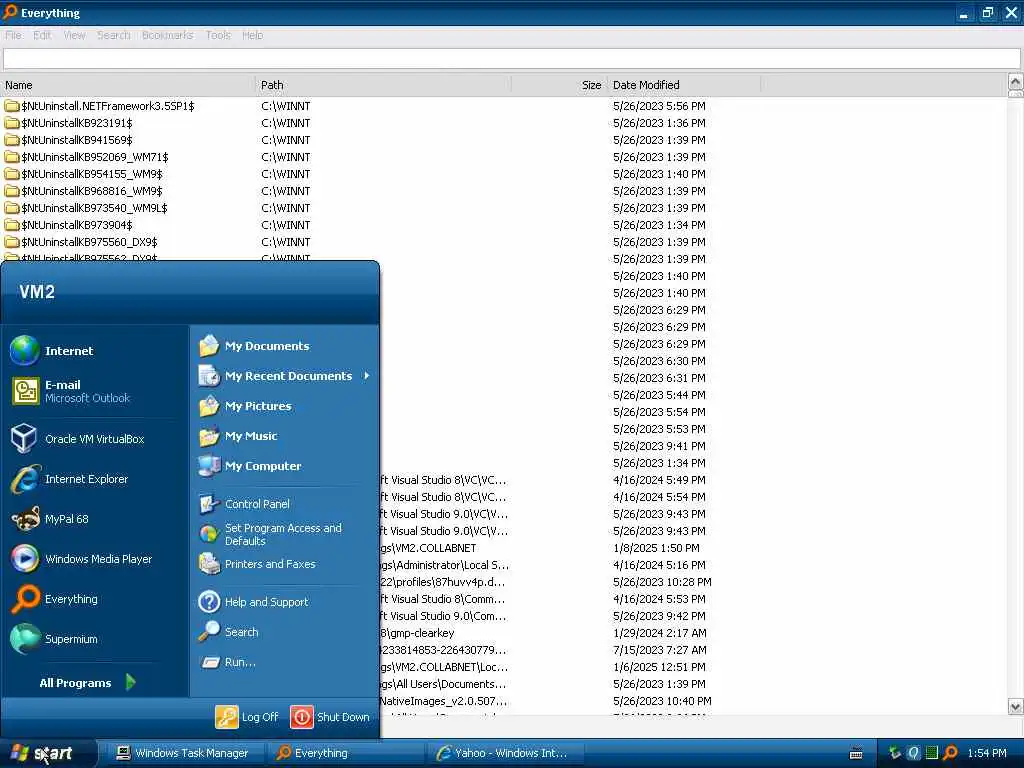The image size is (1024, 768).
Task: Click folder icon of $NtUninstallKB952069_WM71$
Action: click(12, 157)
